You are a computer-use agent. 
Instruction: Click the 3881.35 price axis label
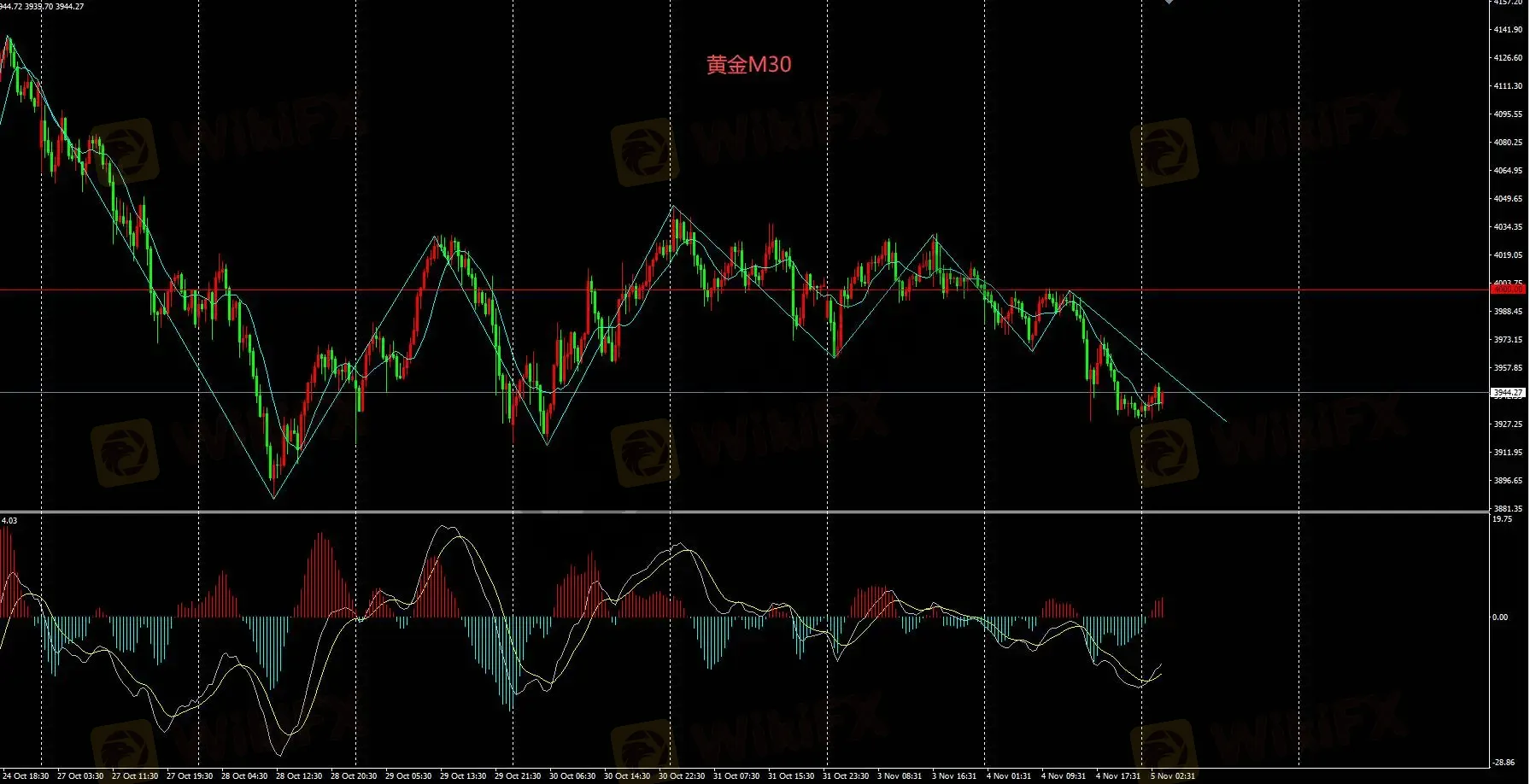[x=1508, y=509]
